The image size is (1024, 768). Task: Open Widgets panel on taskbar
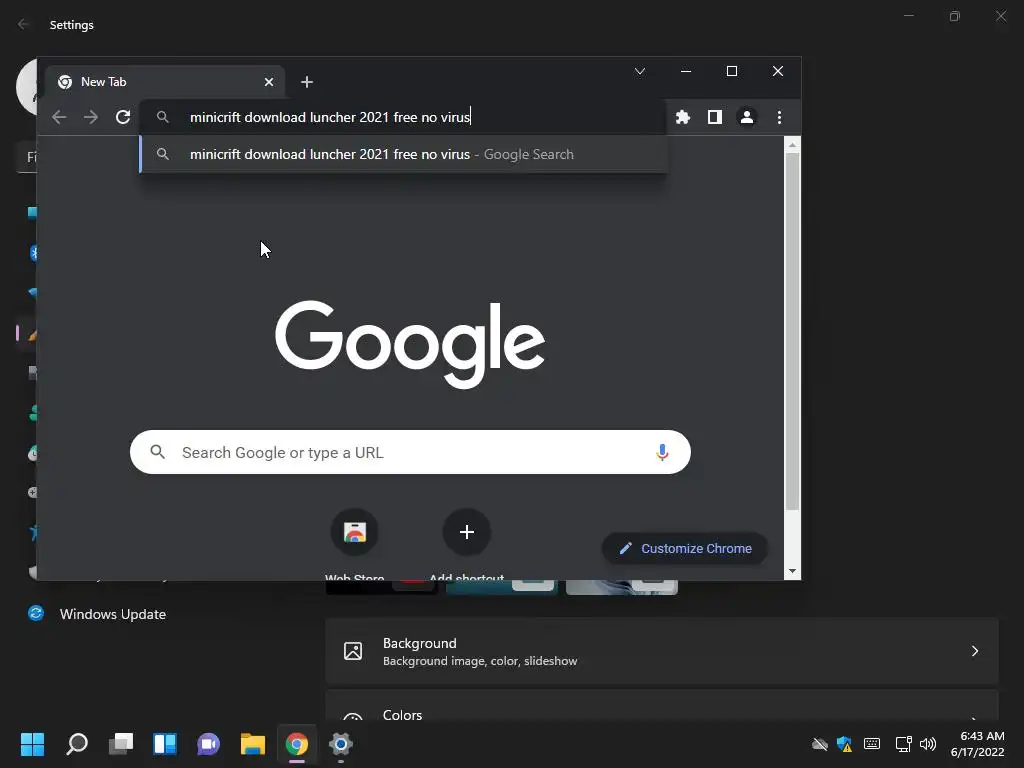165,744
